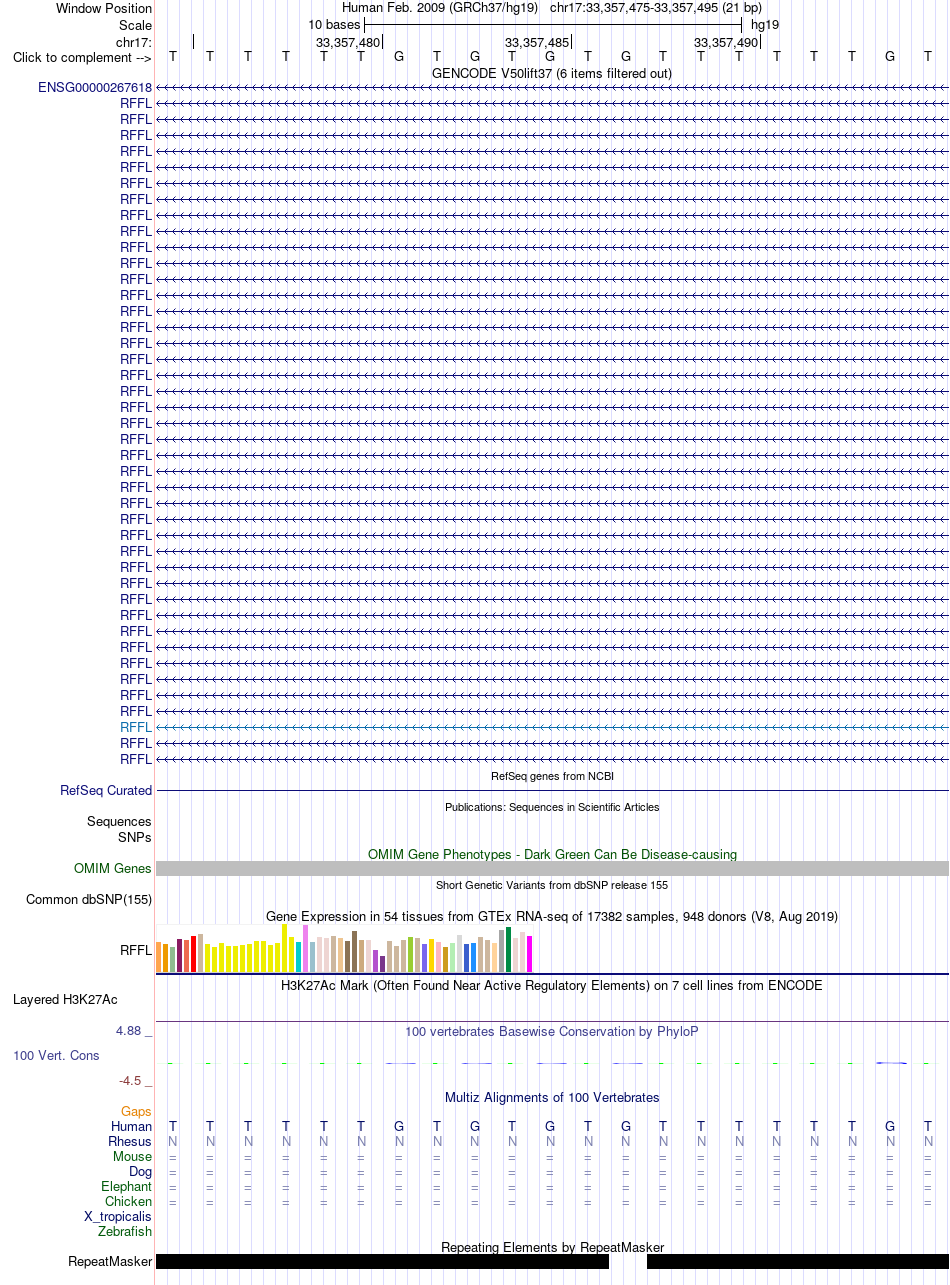
Task: Select the light-blue highlighted RFFL transcript label
Action: tap(136, 727)
